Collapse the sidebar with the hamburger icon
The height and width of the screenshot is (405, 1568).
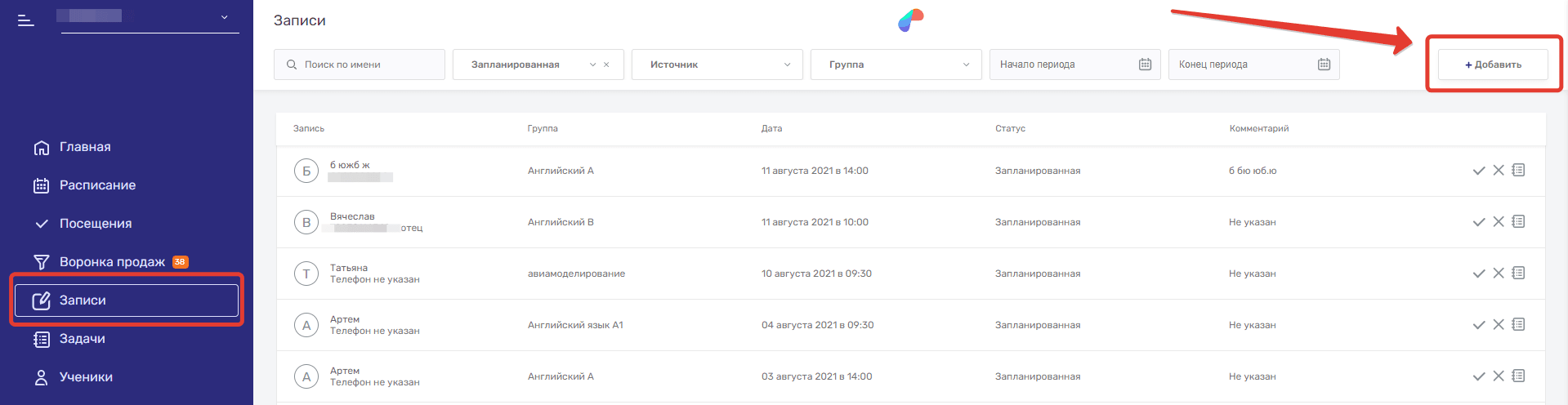[x=26, y=20]
